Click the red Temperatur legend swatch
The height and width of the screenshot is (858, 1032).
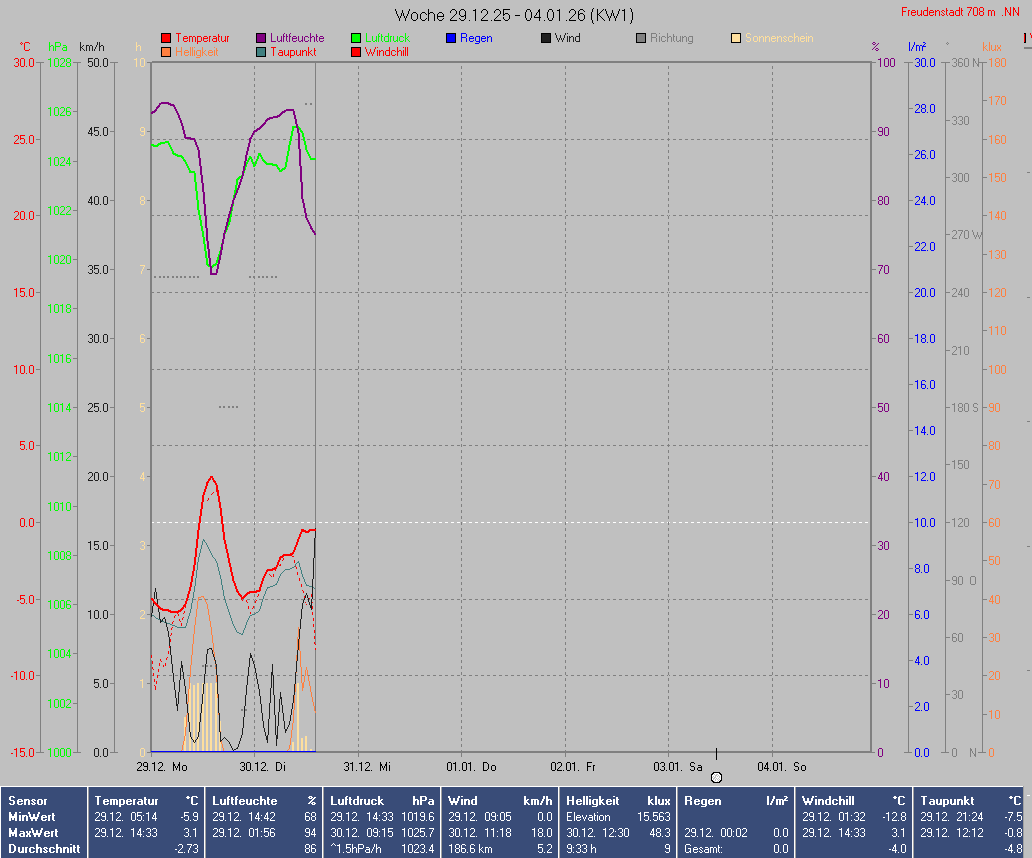coord(166,38)
